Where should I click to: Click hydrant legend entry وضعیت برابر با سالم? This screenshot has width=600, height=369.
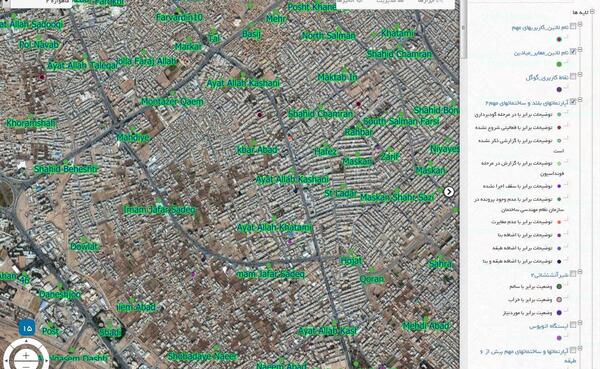[531, 287]
